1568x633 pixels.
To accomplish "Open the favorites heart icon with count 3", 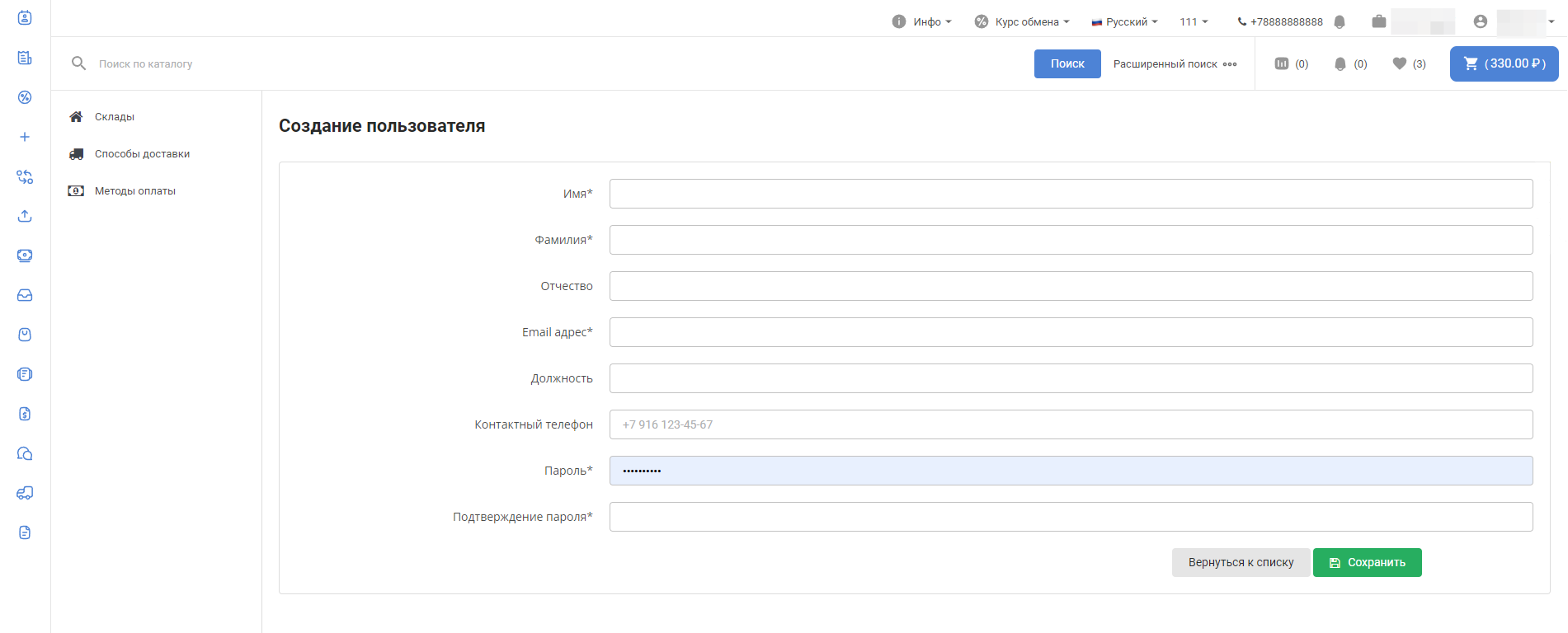I will coord(1409,63).
